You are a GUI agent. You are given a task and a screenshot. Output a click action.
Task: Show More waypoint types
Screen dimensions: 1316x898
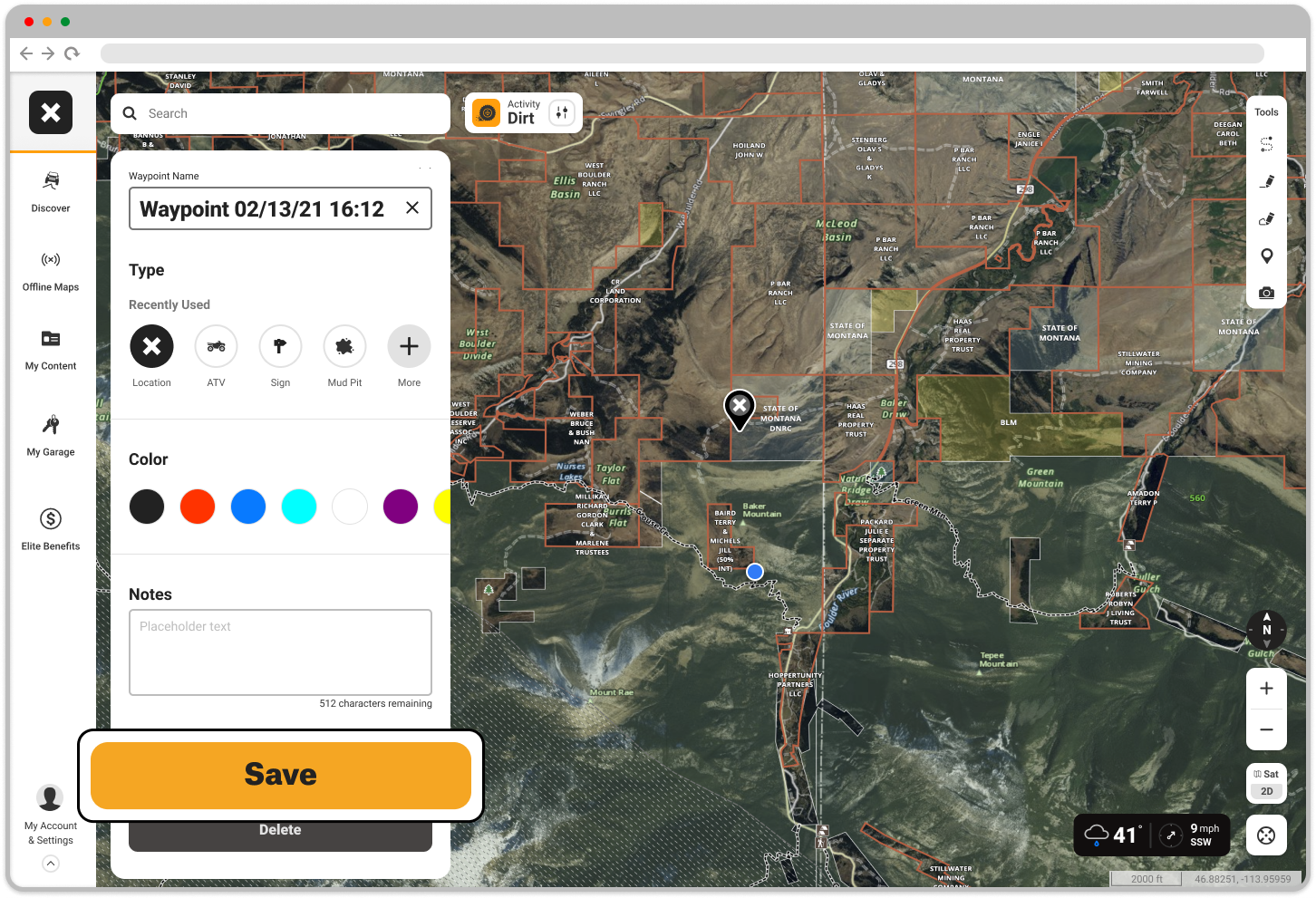pos(409,346)
